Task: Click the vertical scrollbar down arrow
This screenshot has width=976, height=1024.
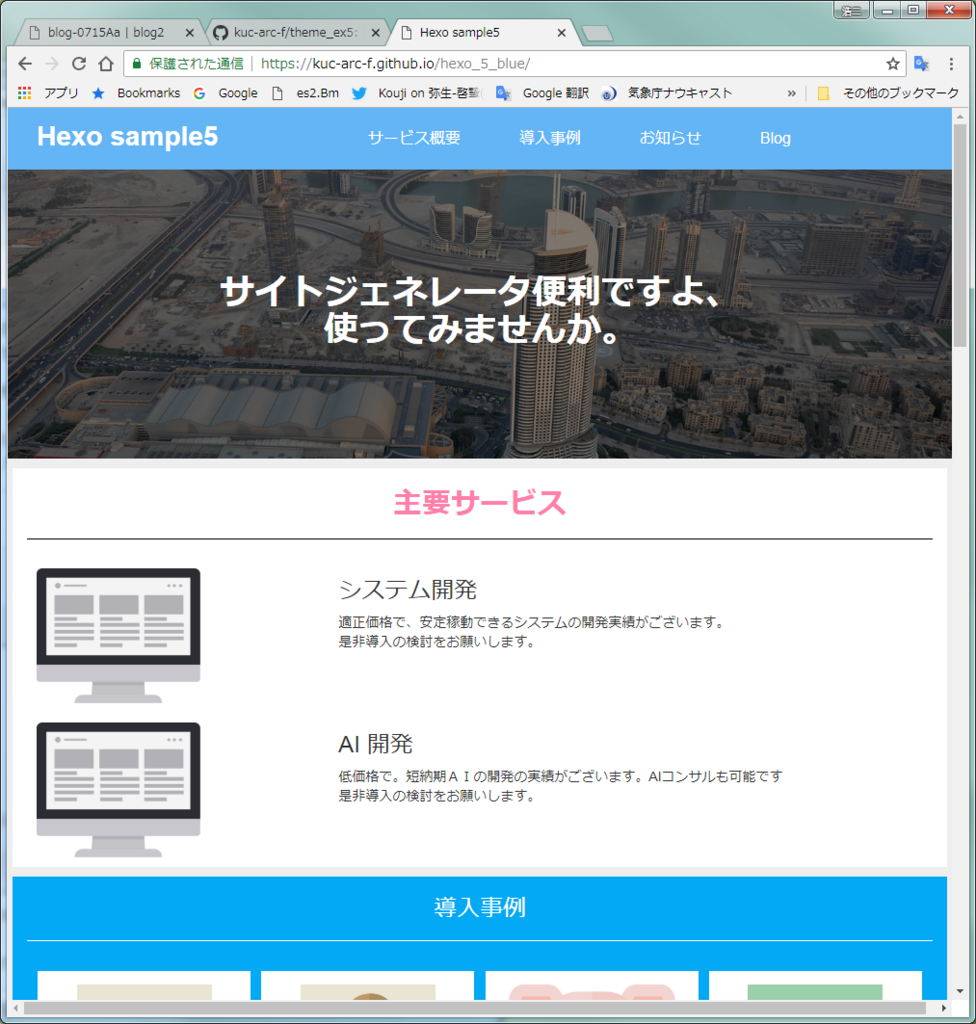Action: pos(960,991)
